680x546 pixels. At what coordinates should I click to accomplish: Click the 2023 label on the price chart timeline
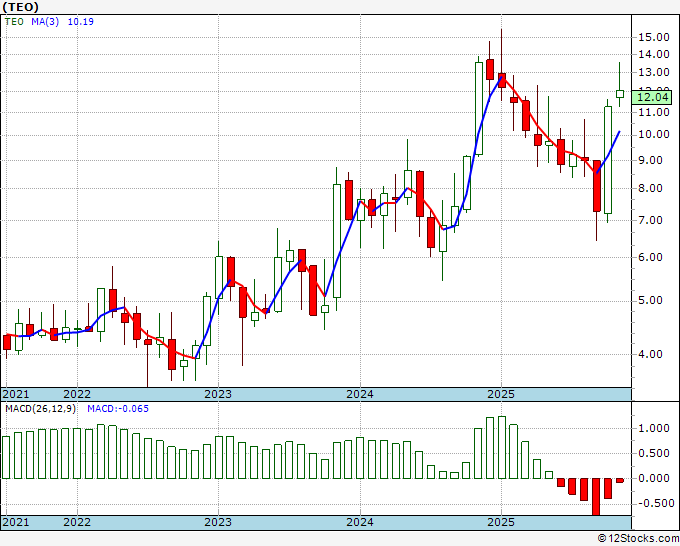point(218,394)
